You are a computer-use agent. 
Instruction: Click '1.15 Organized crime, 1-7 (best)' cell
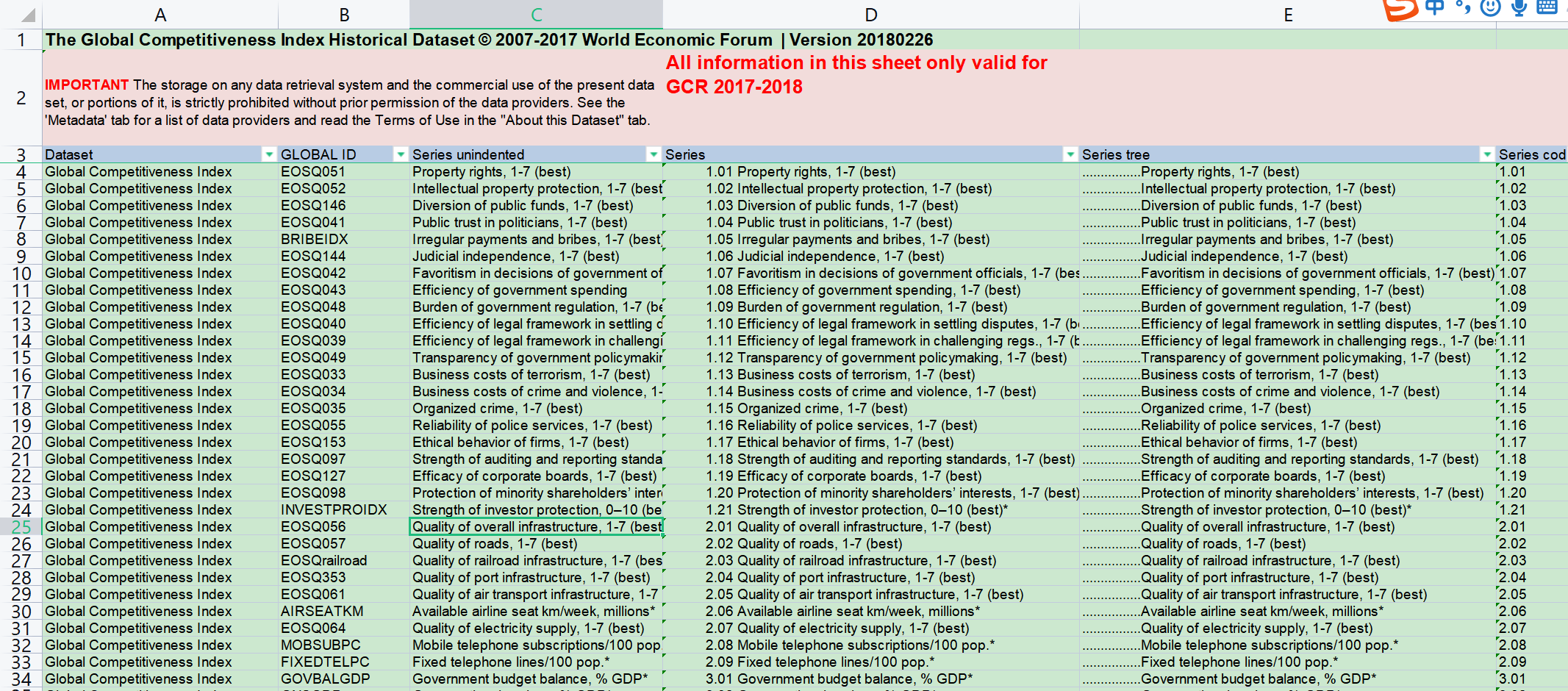point(871,408)
